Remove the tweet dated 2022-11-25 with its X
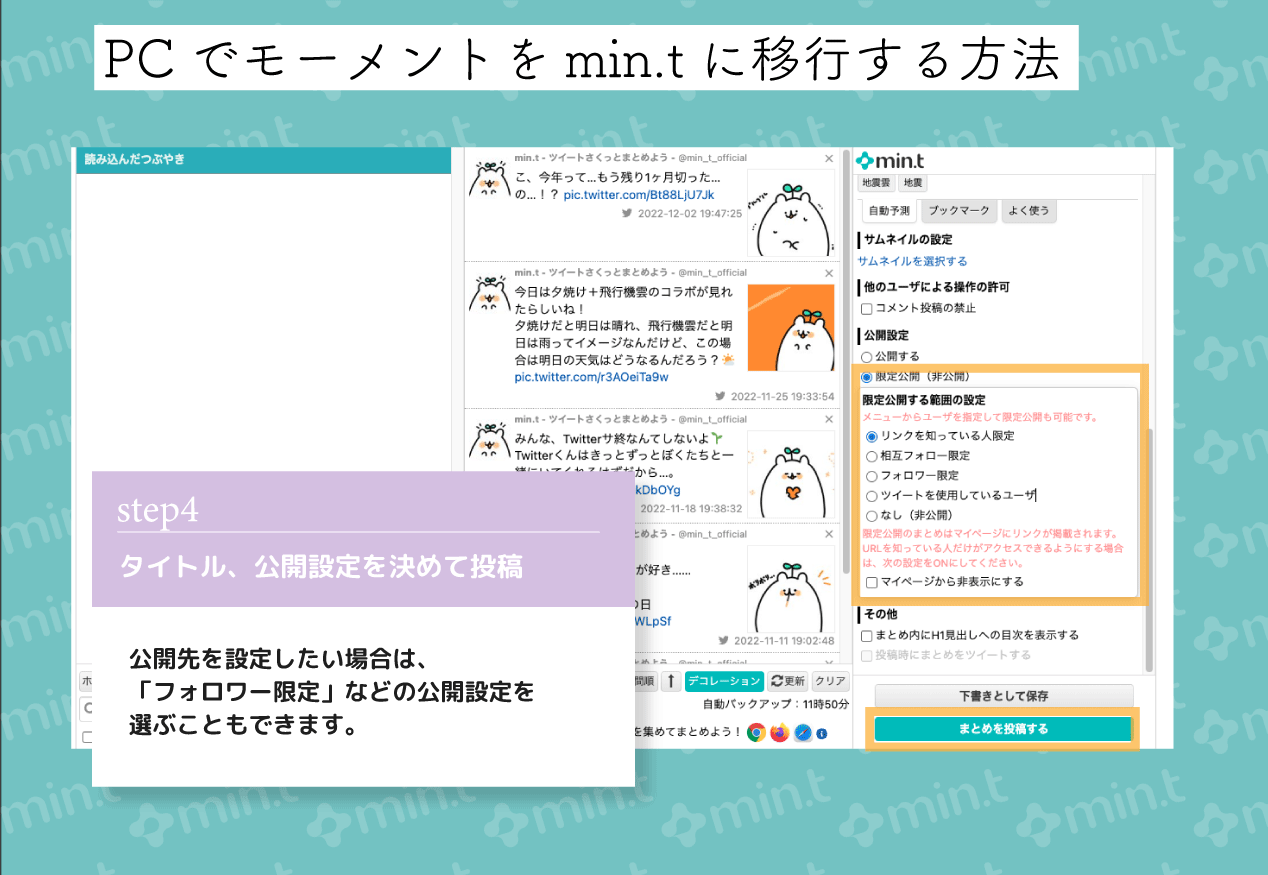Screen dimensions: 1268x875 829,272
